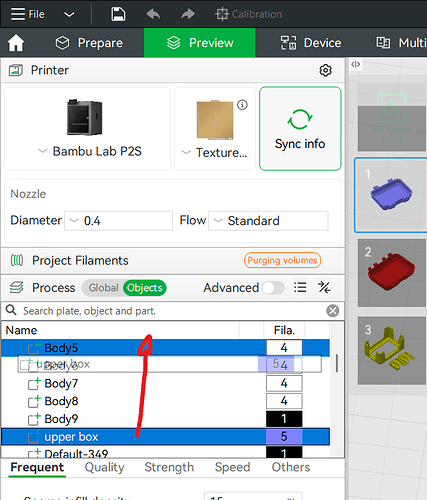Go to the home screen icon
Screen dimensions: 427x500
(16, 43)
